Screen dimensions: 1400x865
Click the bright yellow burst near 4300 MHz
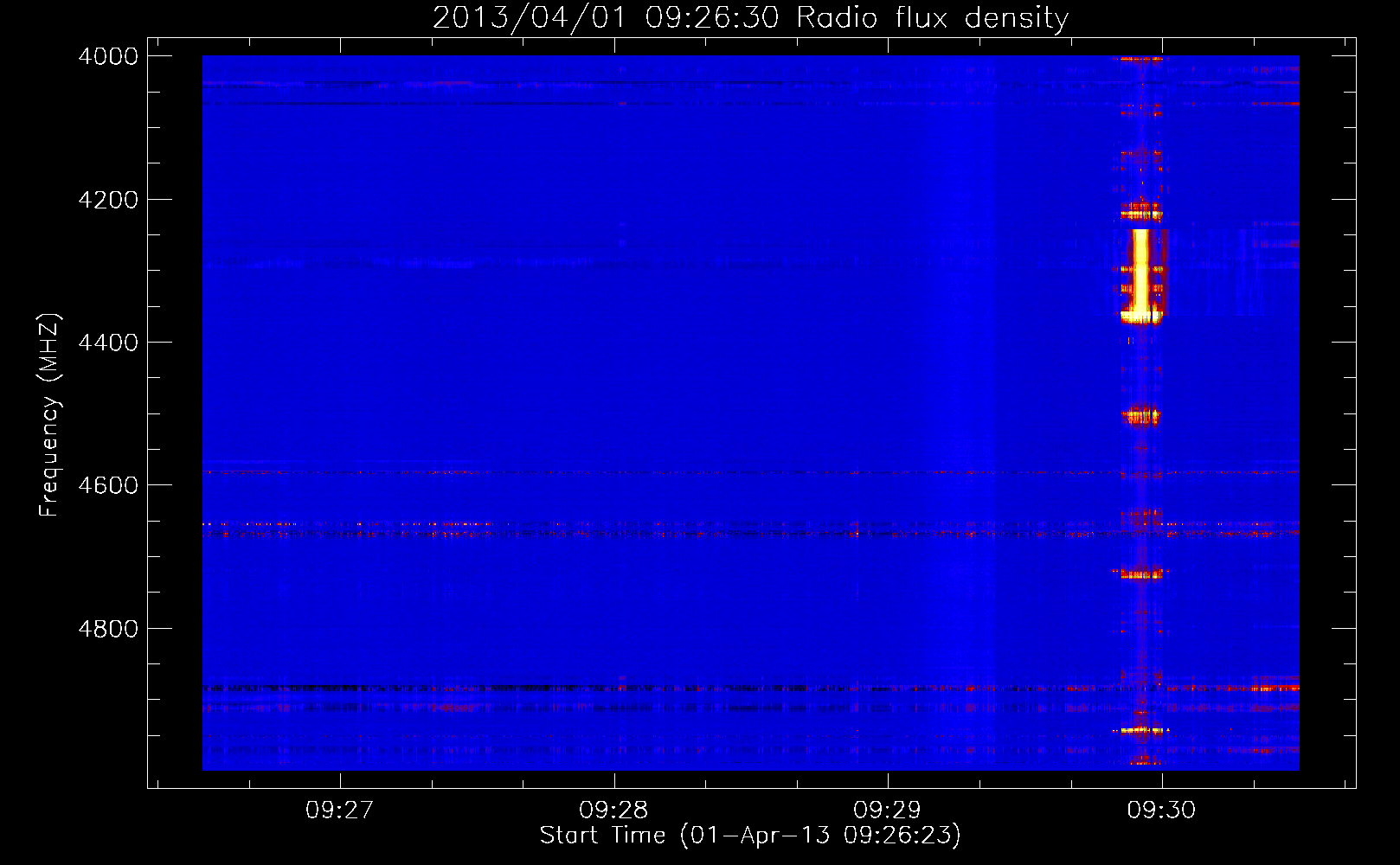point(1141,275)
